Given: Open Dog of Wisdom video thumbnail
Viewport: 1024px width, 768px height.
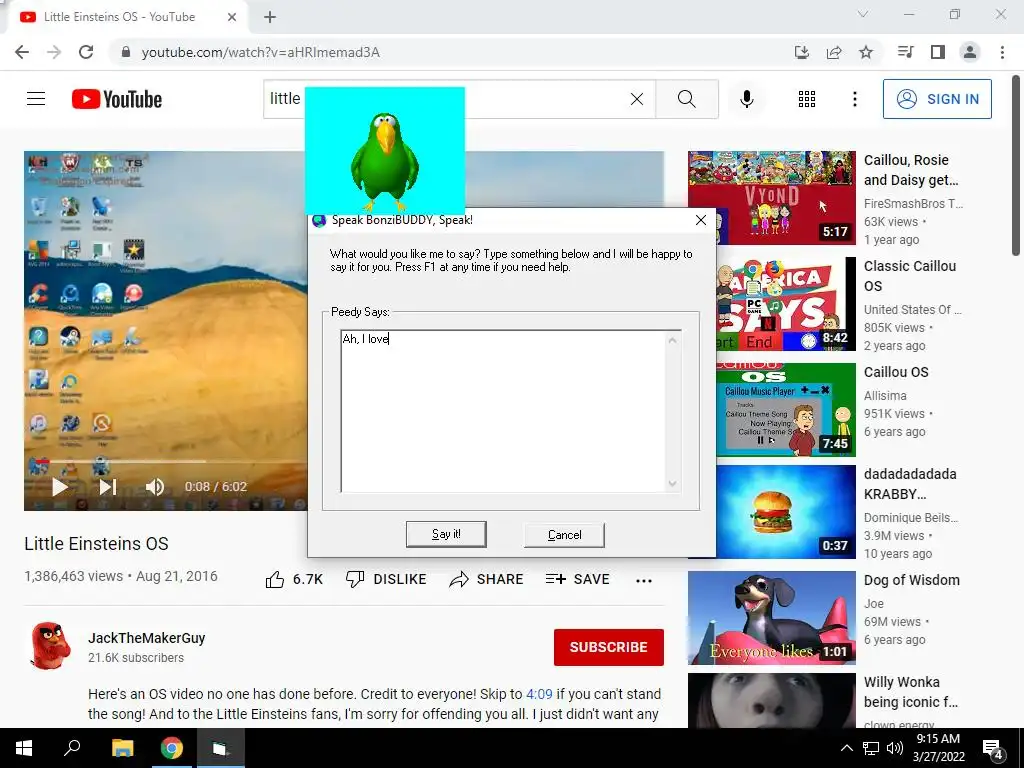Looking at the screenshot, I should pos(771,618).
